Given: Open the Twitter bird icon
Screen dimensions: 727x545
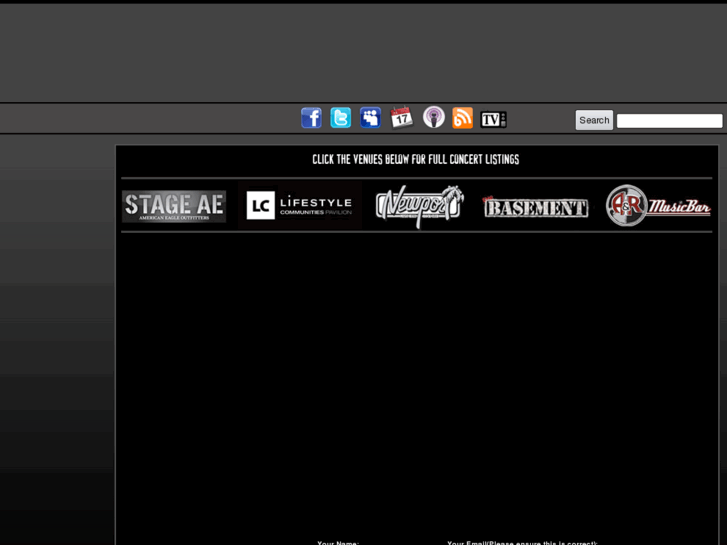Looking at the screenshot, I should click(x=340, y=118).
